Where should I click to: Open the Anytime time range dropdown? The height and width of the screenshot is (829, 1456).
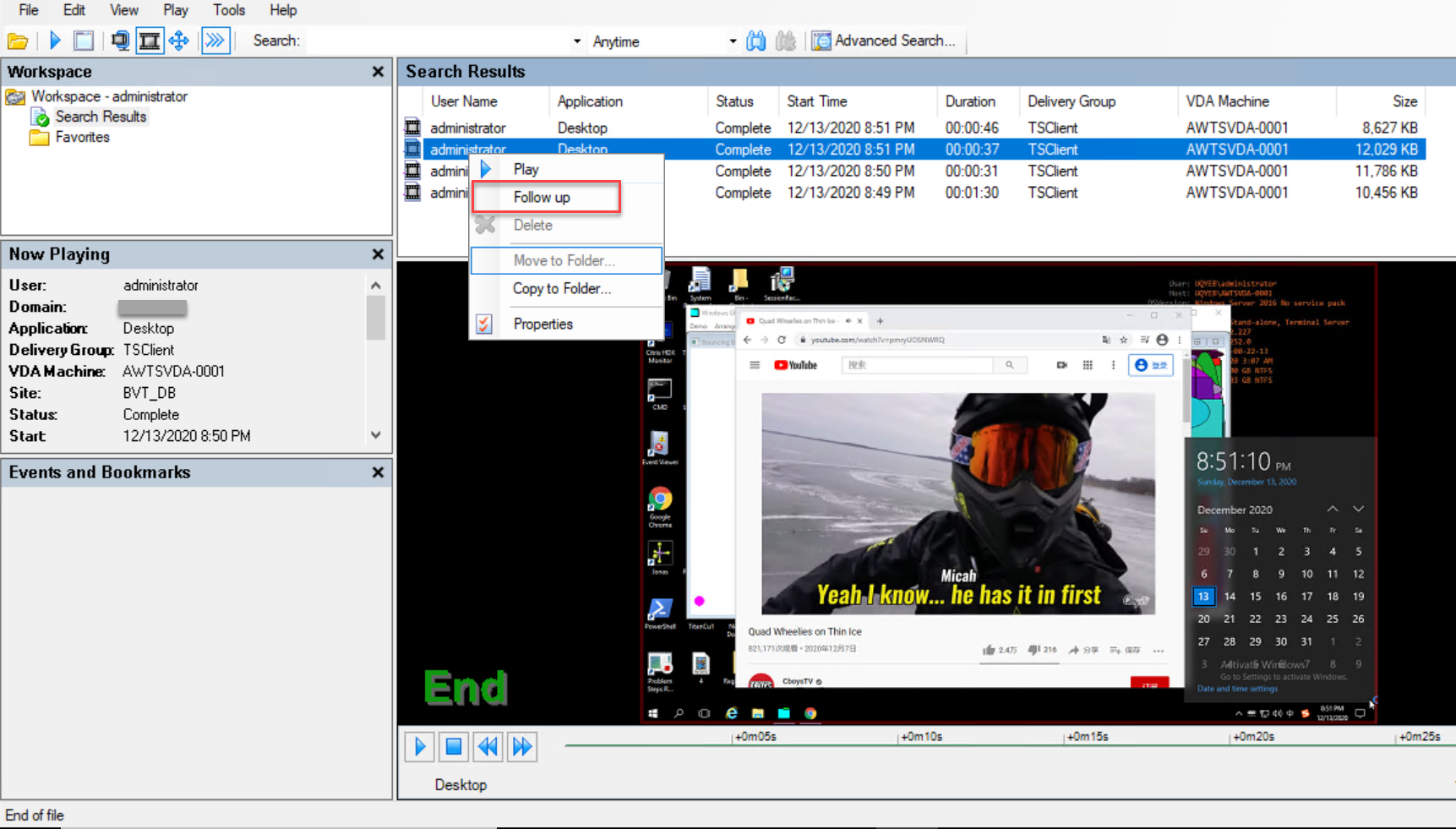[732, 41]
